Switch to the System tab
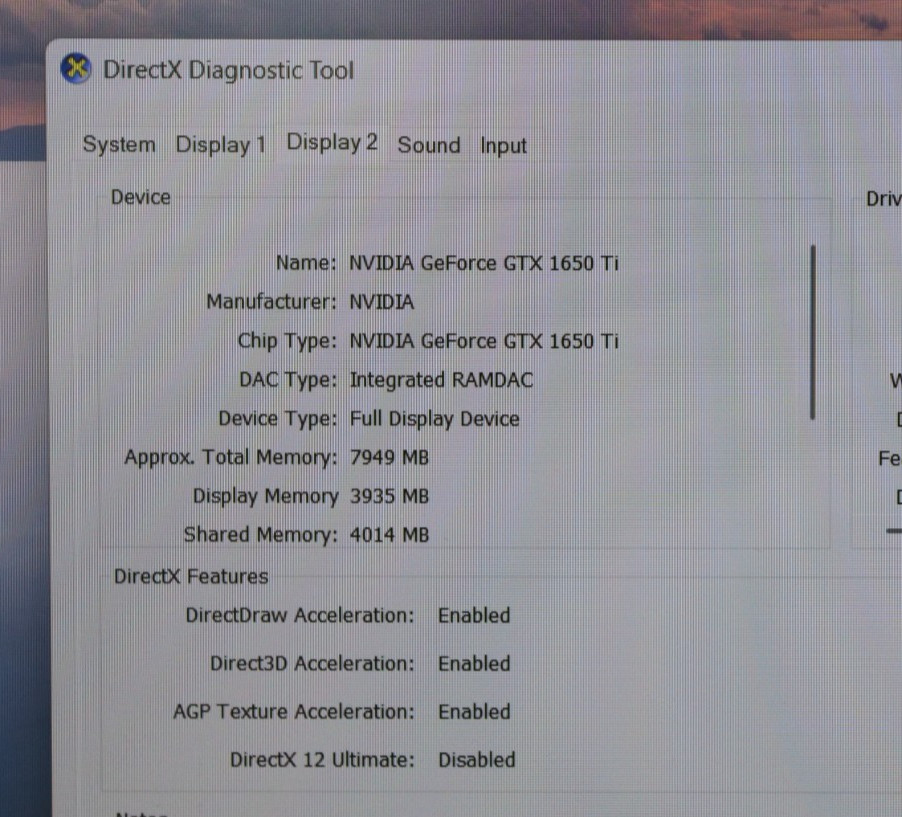Viewport: 902px width, 817px height. [x=119, y=144]
